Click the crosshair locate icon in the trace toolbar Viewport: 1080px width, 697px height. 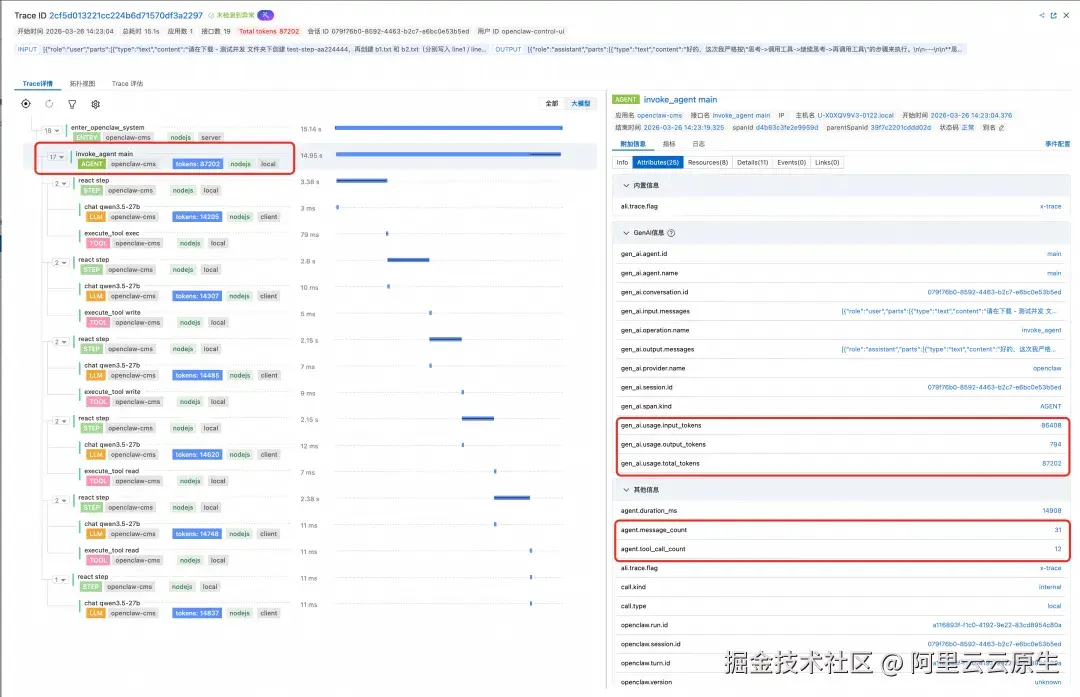(25, 104)
